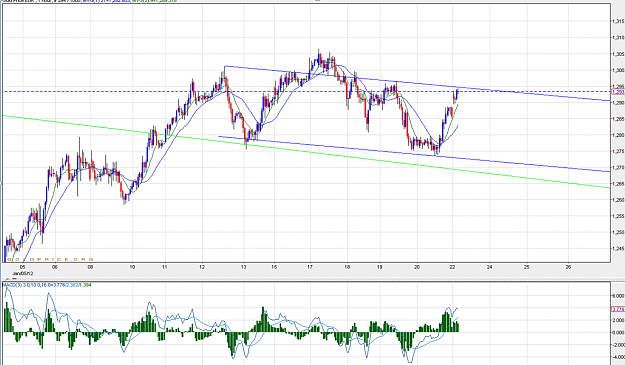Click the 26 date axis label

coord(568,267)
